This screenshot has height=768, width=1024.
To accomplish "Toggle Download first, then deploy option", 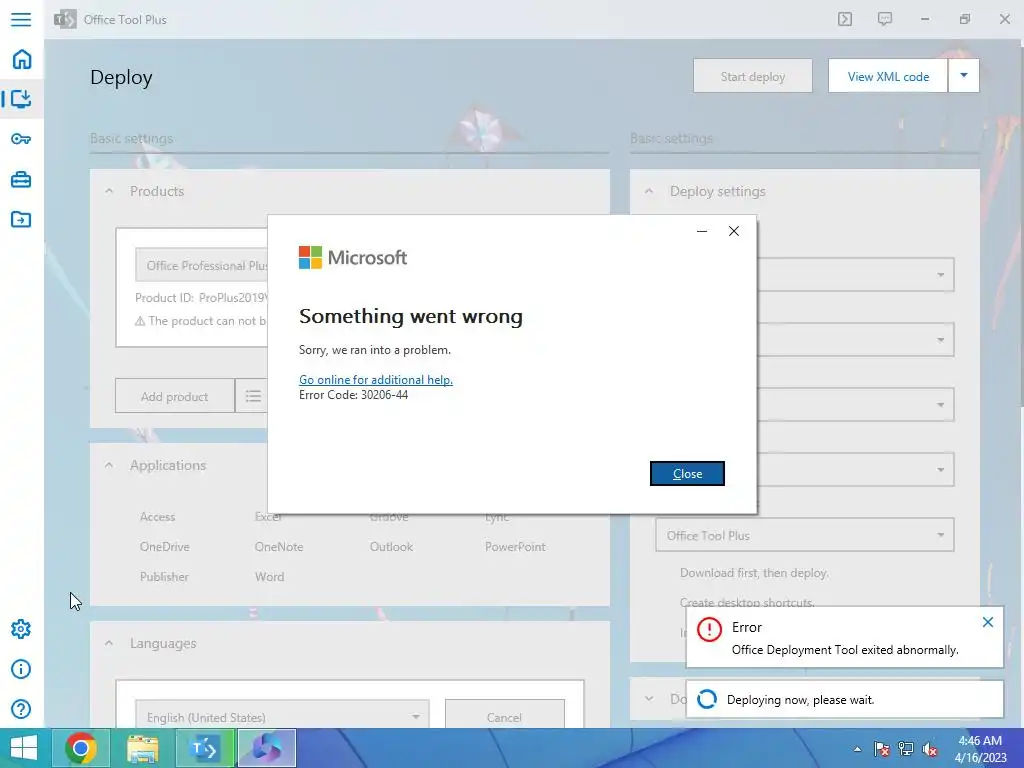I will [x=754, y=573].
